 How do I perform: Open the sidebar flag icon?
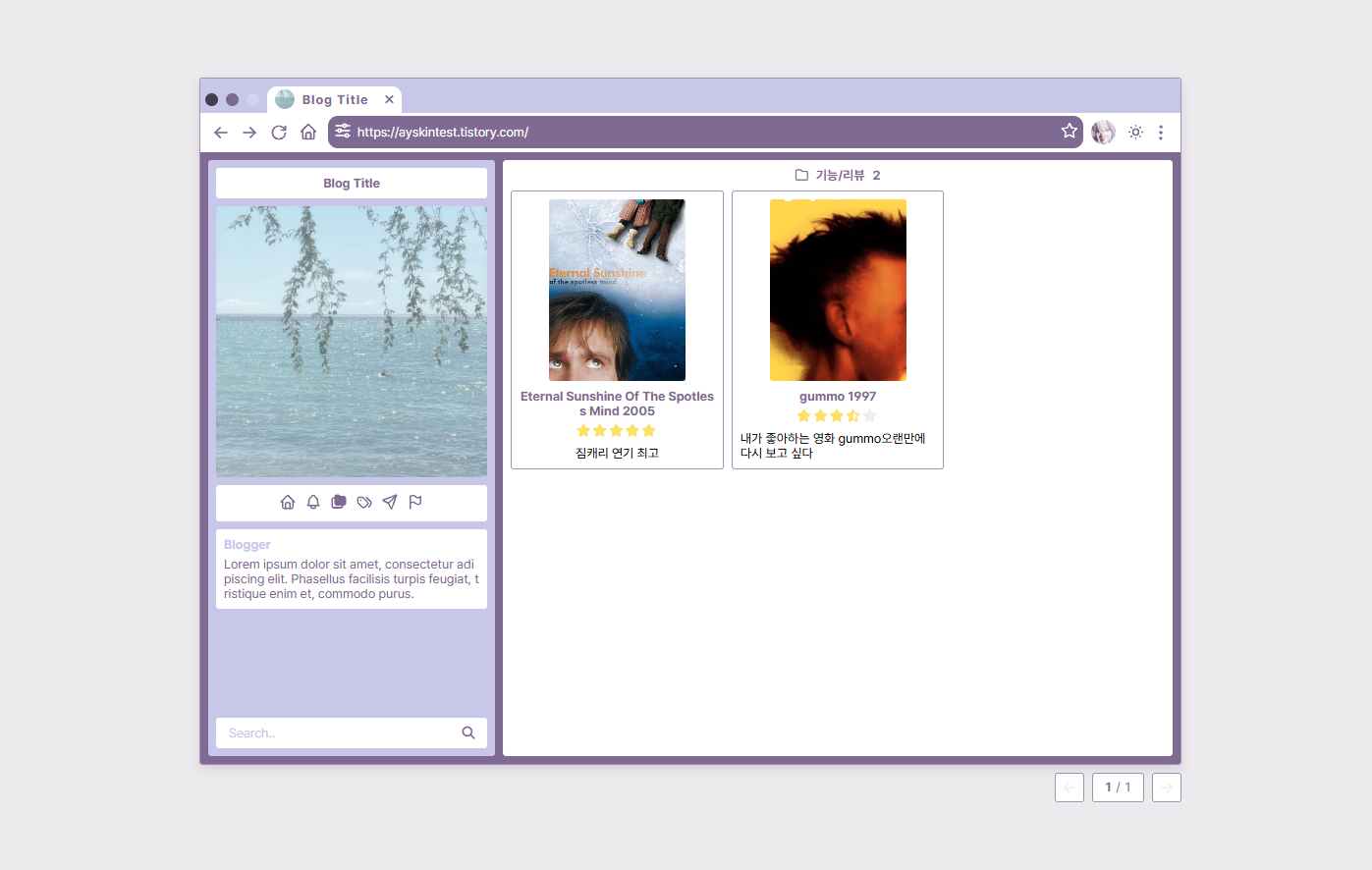[x=415, y=503]
